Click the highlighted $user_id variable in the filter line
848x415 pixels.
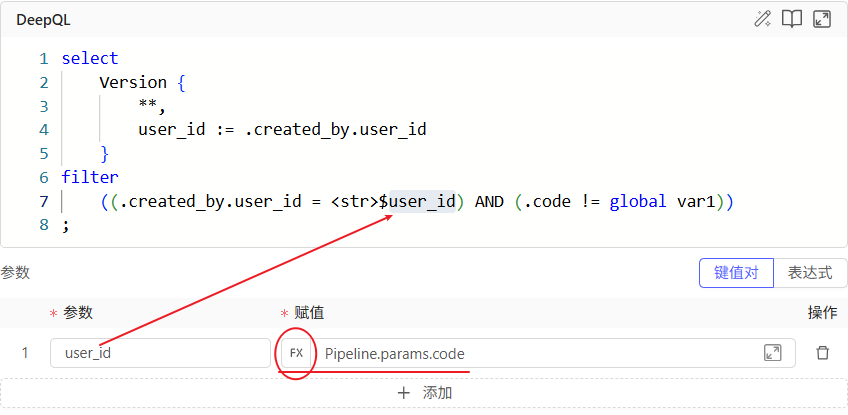(422, 201)
